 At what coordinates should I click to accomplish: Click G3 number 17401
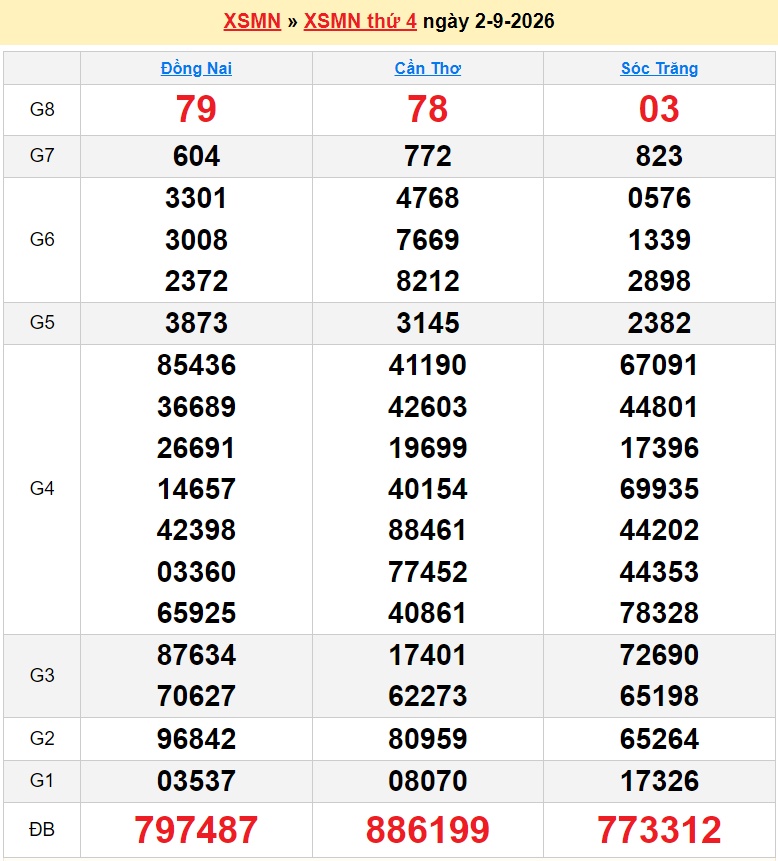tap(428, 655)
